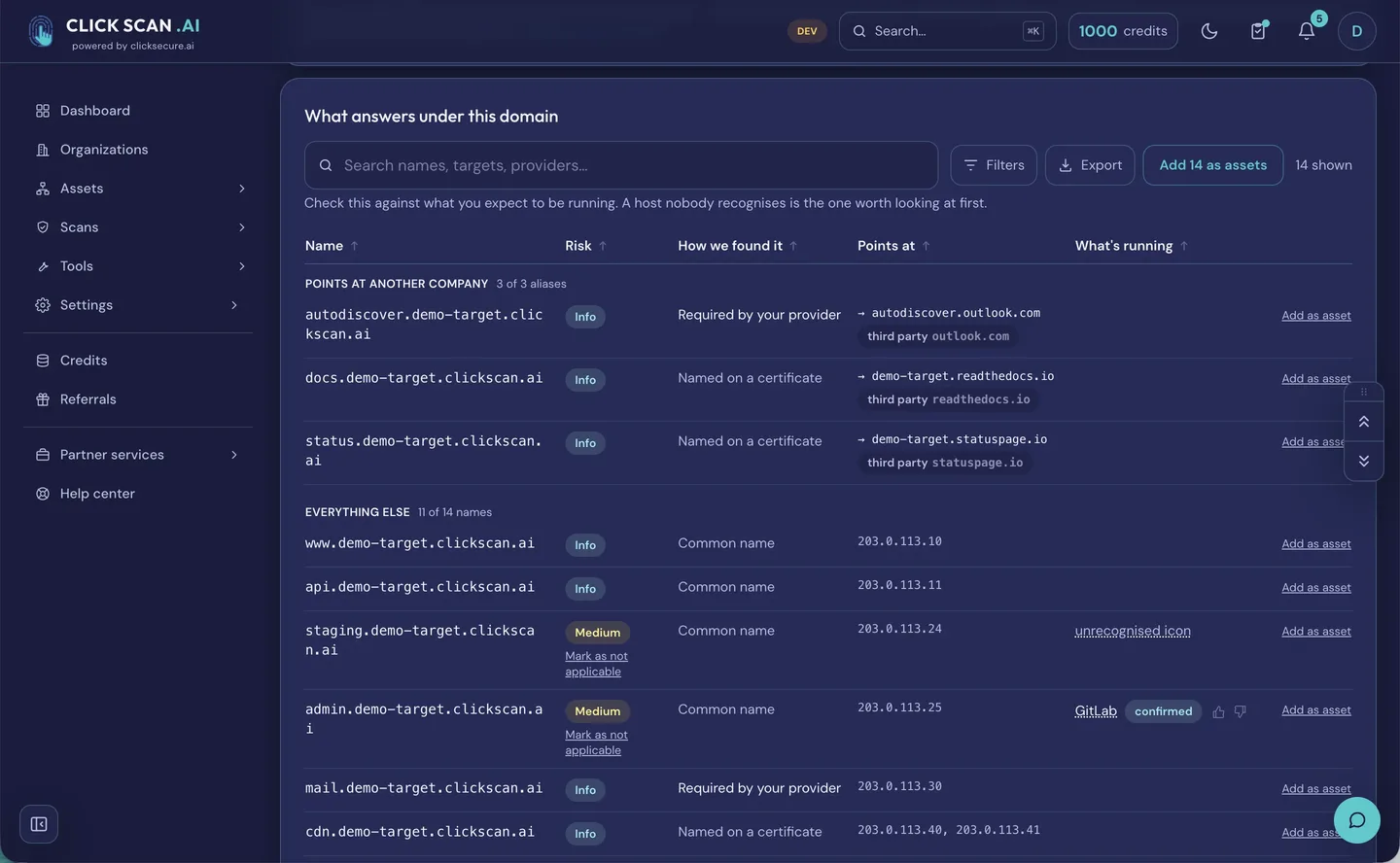
Task: Expand the Scans sidebar chevron
Action: (242, 227)
